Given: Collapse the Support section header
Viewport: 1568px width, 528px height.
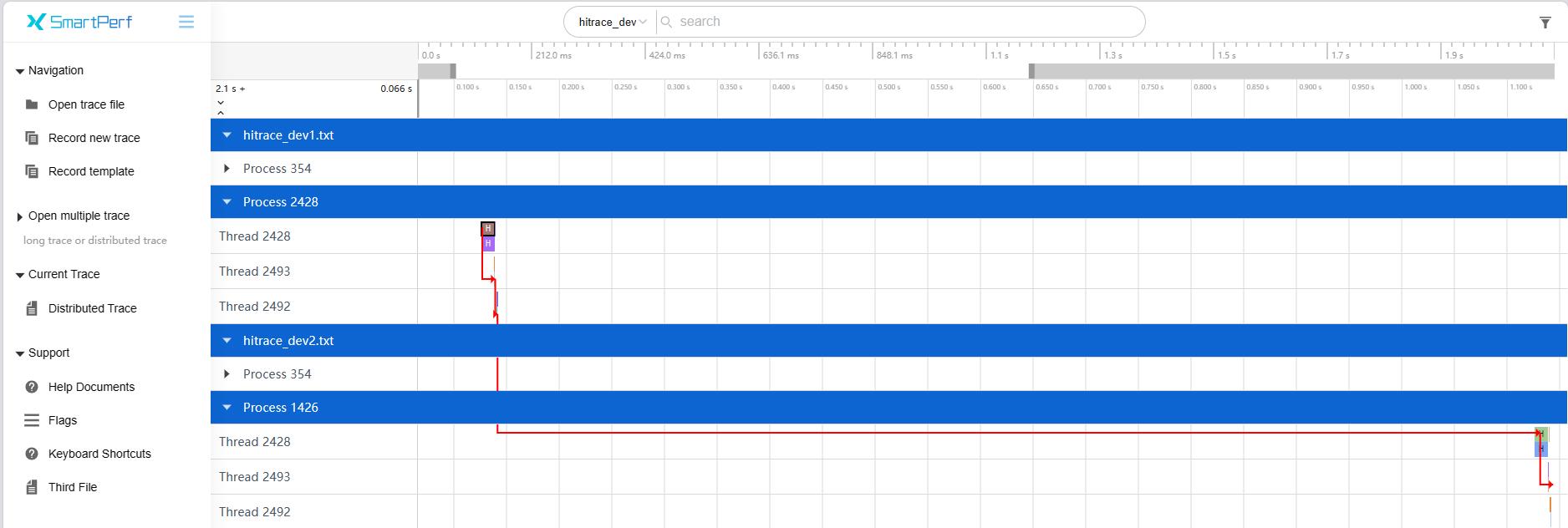Looking at the screenshot, I should point(20,353).
